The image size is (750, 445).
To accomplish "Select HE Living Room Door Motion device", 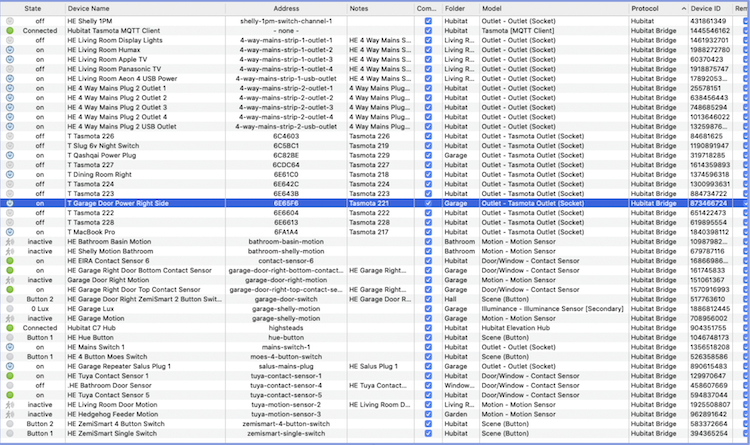I will pyautogui.click(x=112, y=404).
